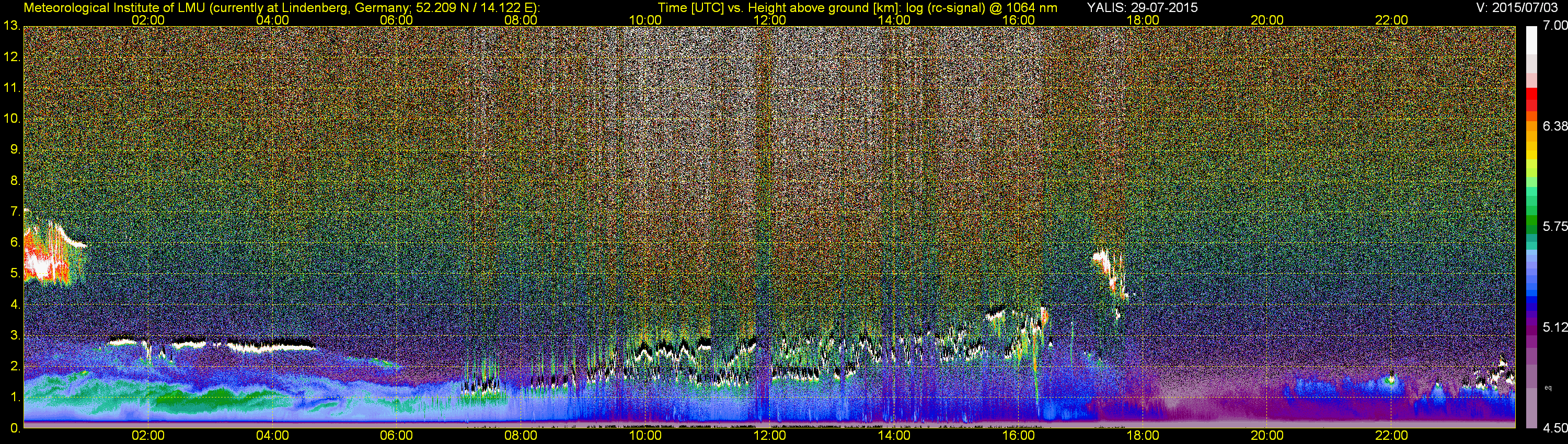Click the 3 km height axis label
Viewport: 1568px width, 444px height.
(x=15, y=336)
